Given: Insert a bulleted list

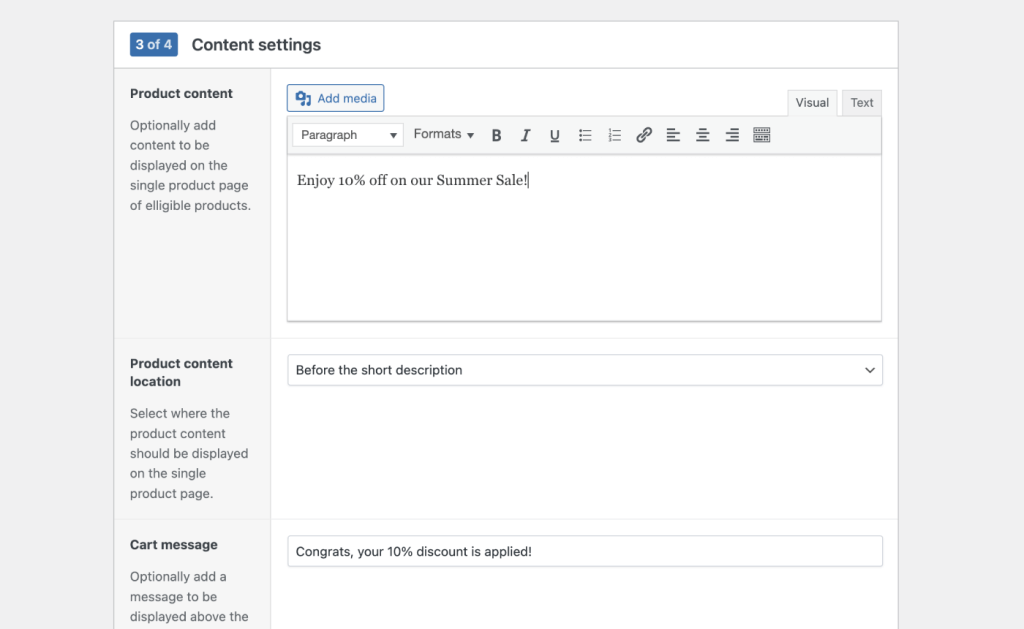Looking at the screenshot, I should (585, 135).
